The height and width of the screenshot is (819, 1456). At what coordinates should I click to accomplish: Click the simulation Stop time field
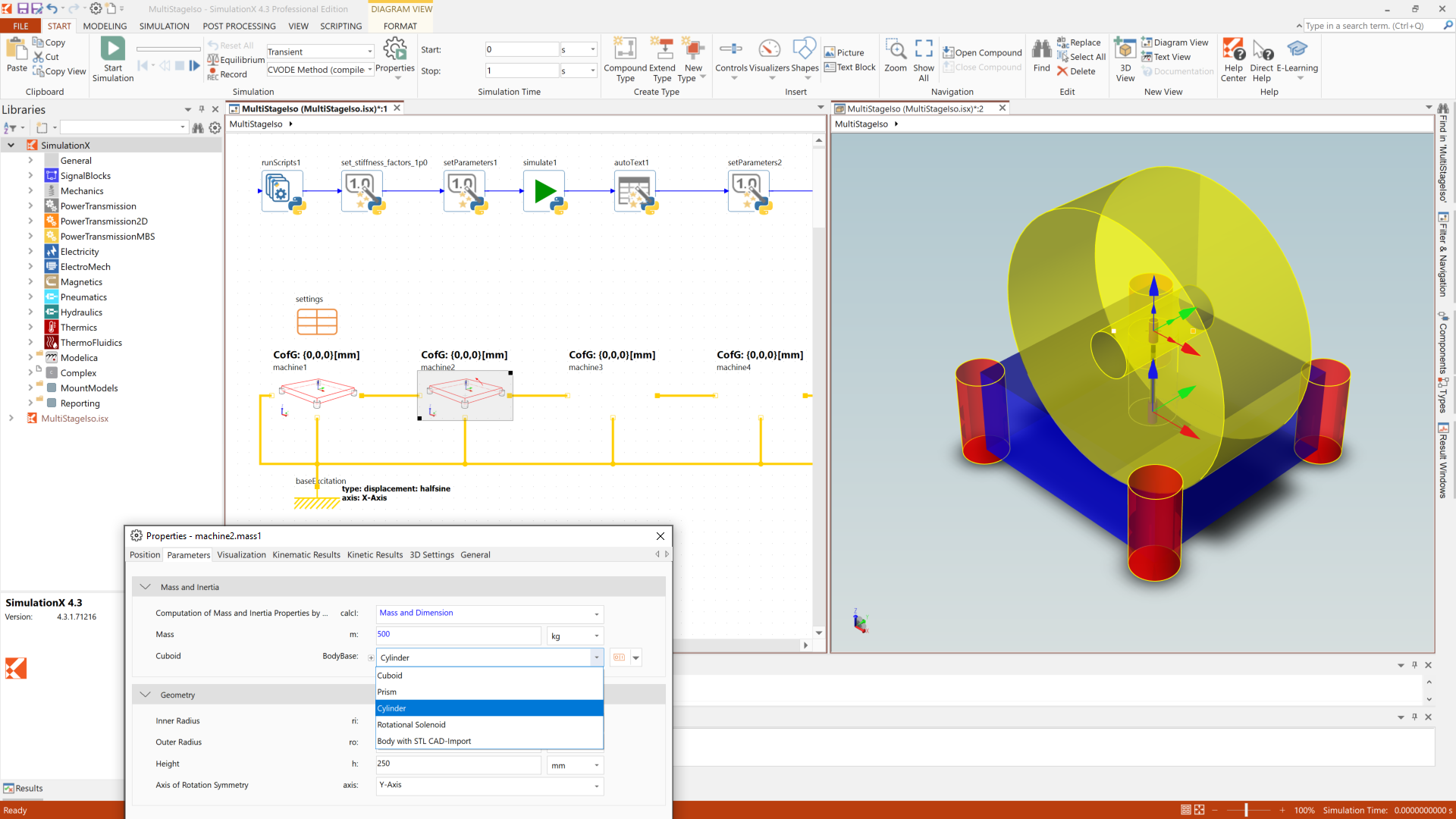(522, 71)
